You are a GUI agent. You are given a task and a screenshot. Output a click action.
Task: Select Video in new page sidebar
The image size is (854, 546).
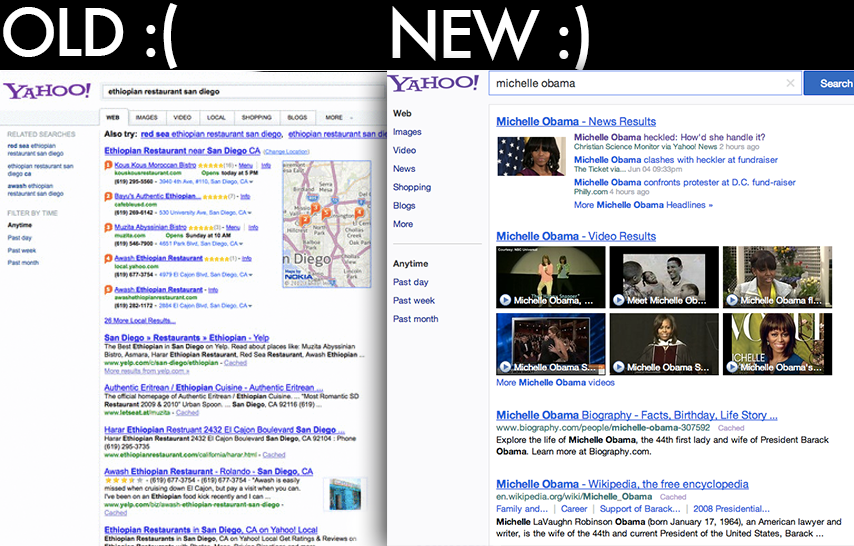(x=405, y=150)
